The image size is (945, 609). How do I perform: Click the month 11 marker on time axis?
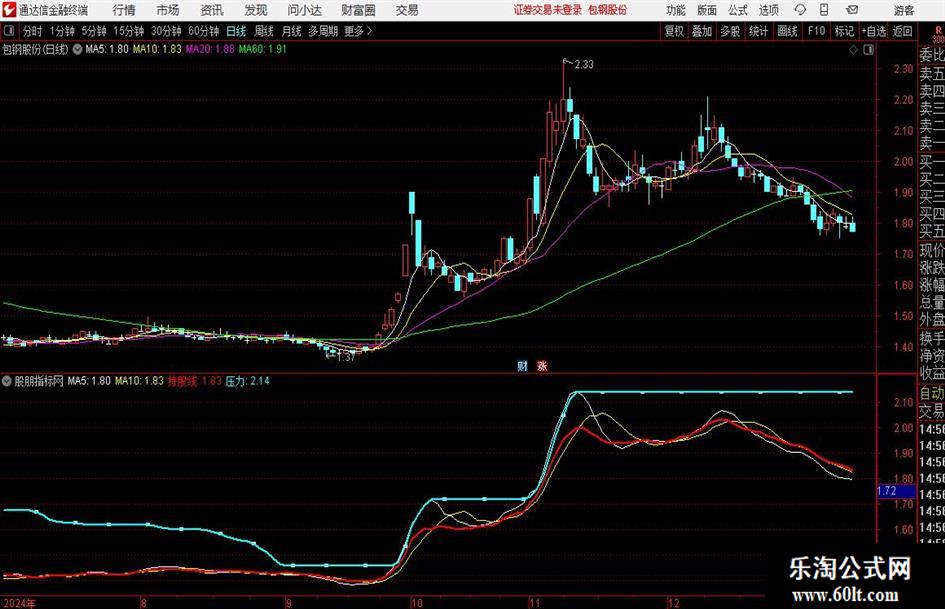(x=535, y=603)
